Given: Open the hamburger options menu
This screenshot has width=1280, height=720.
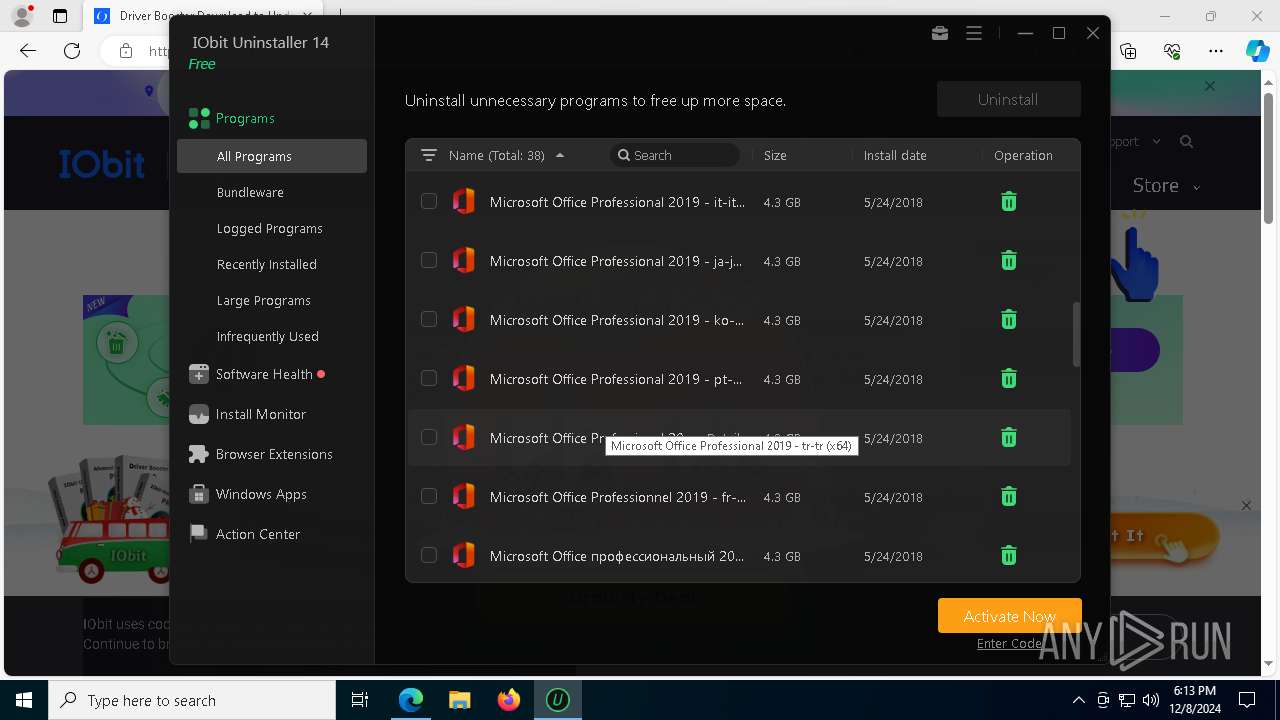Looking at the screenshot, I should [x=974, y=33].
